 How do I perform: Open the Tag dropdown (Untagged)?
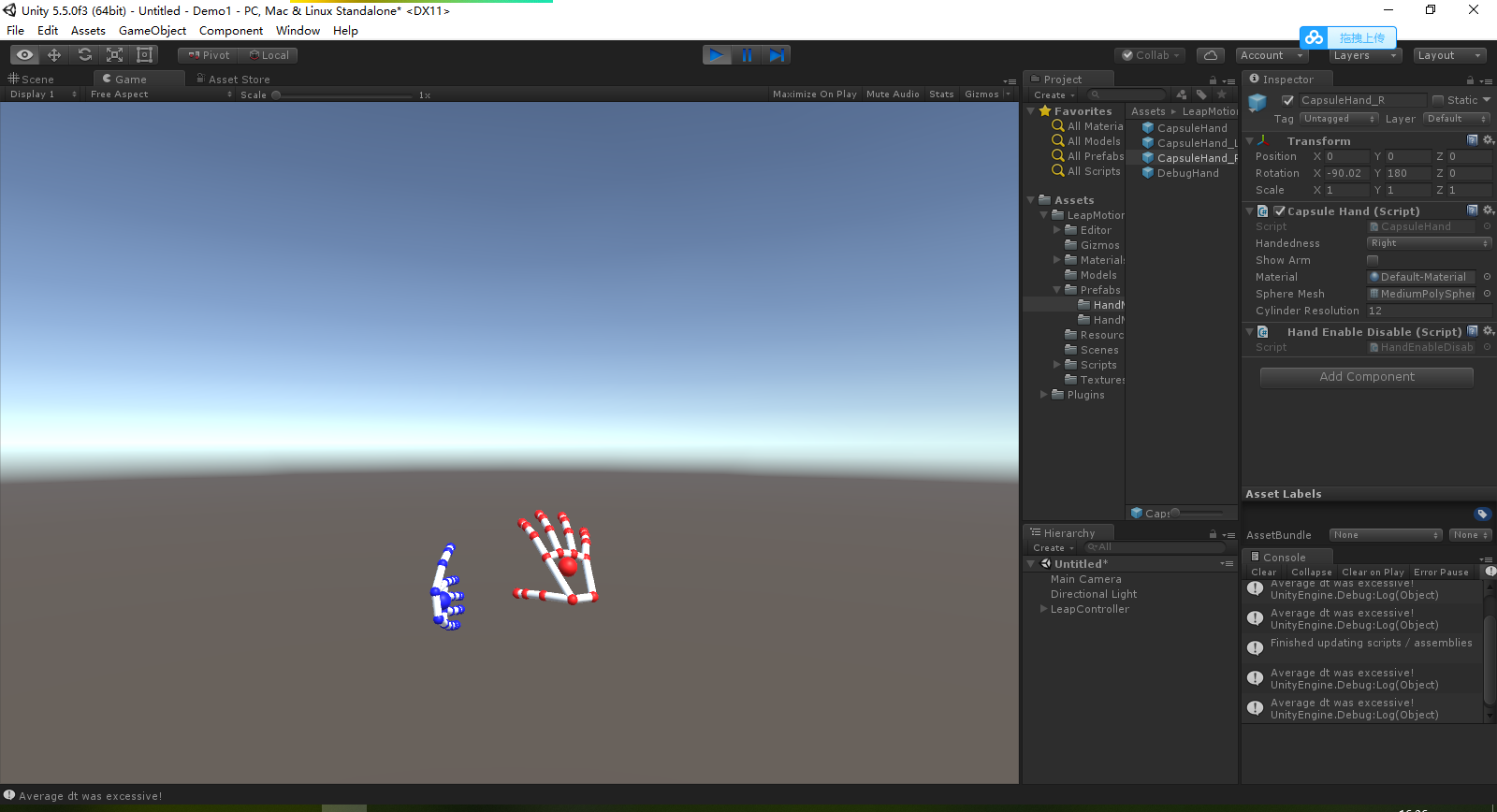1339,119
